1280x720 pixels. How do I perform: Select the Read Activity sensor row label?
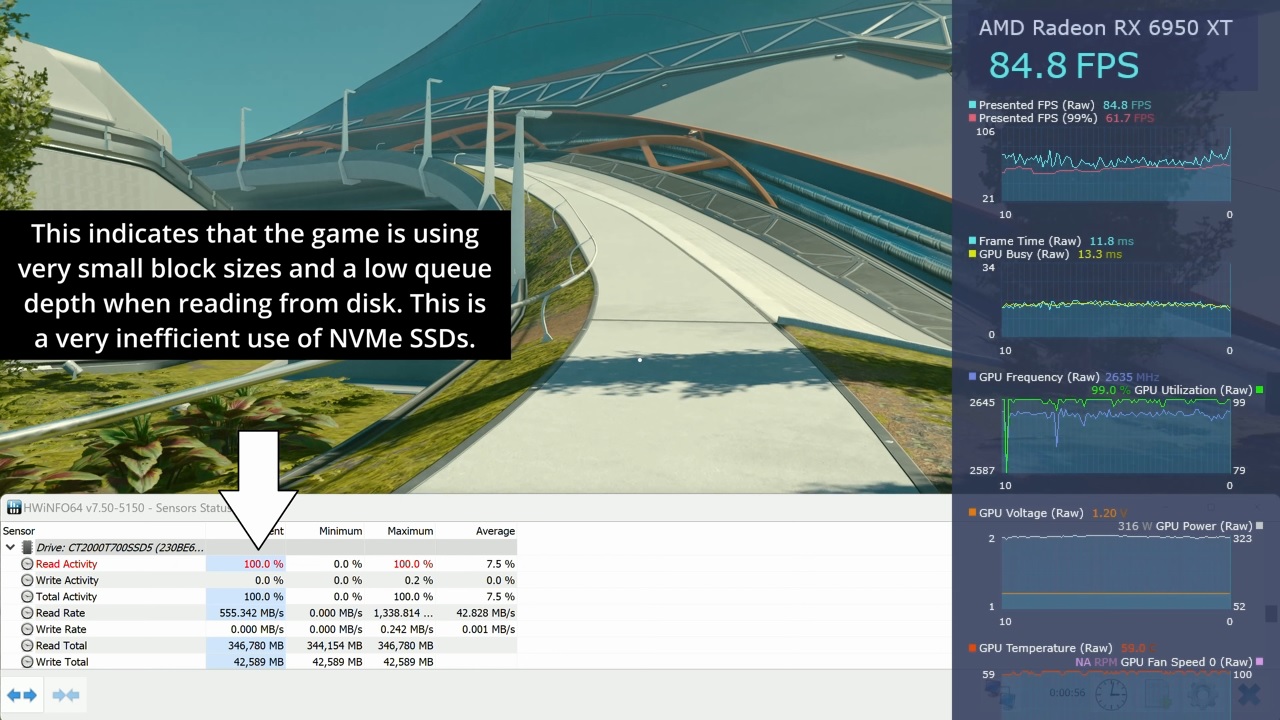66,564
